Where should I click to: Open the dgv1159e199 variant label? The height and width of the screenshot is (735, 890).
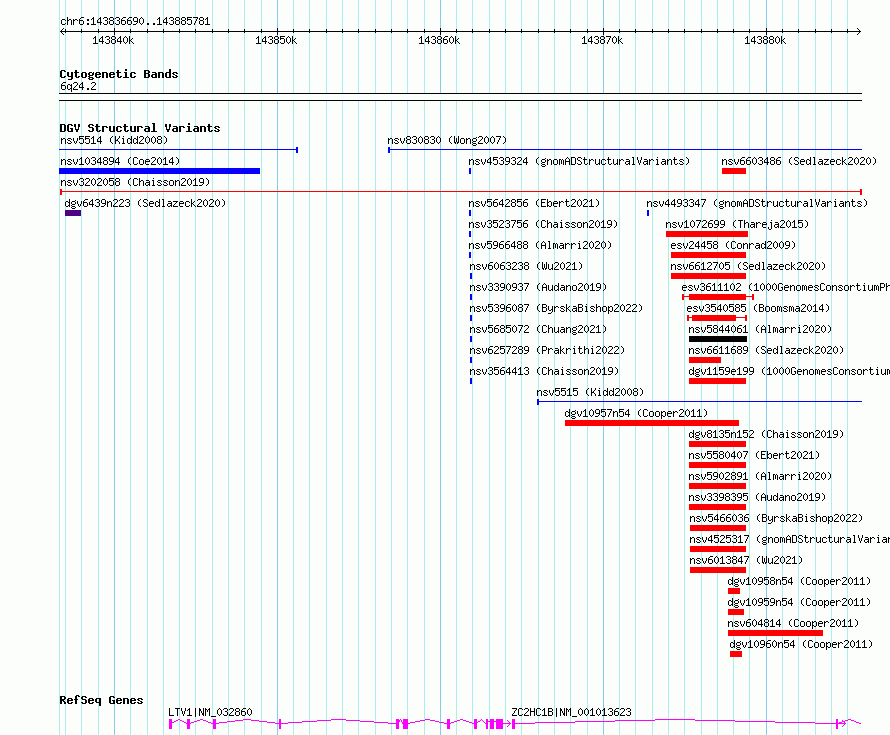pos(789,371)
